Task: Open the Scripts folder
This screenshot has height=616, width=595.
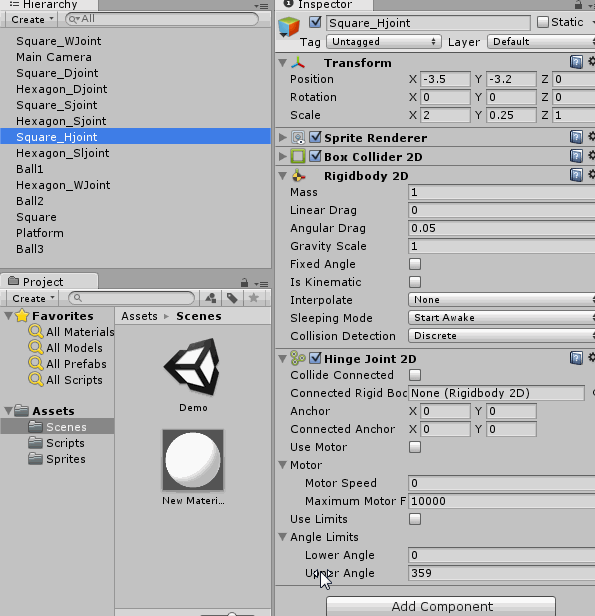Action: pyautogui.click(x=57, y=443)
